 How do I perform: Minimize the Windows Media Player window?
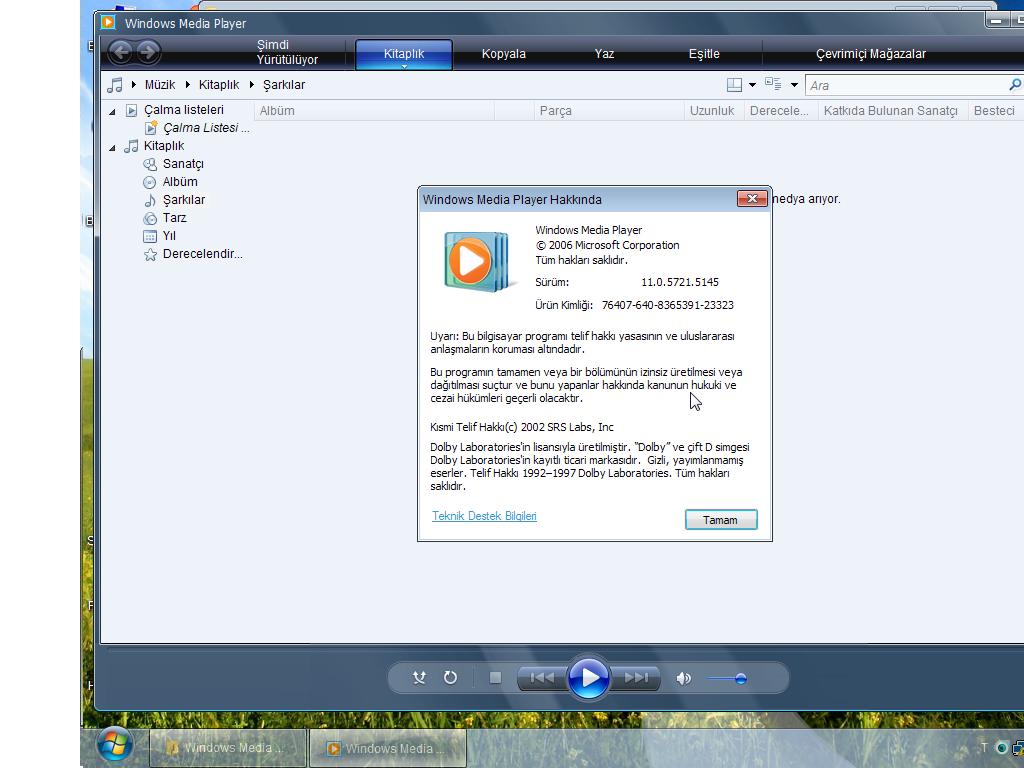pyautogui.click(x=997, y=21)
